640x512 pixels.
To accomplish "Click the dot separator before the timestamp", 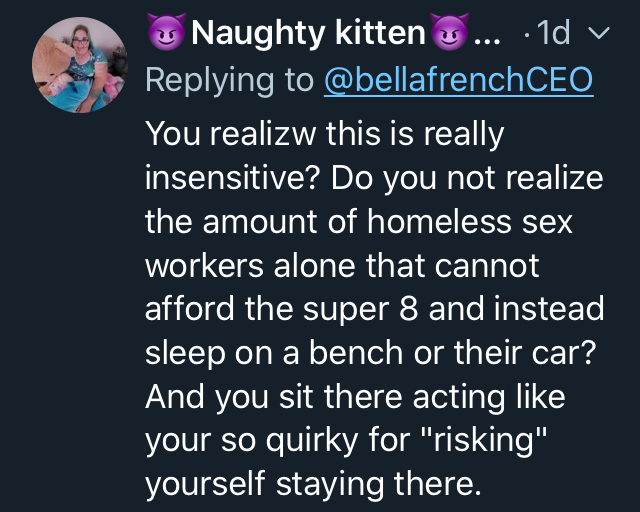I will point(526,36).
